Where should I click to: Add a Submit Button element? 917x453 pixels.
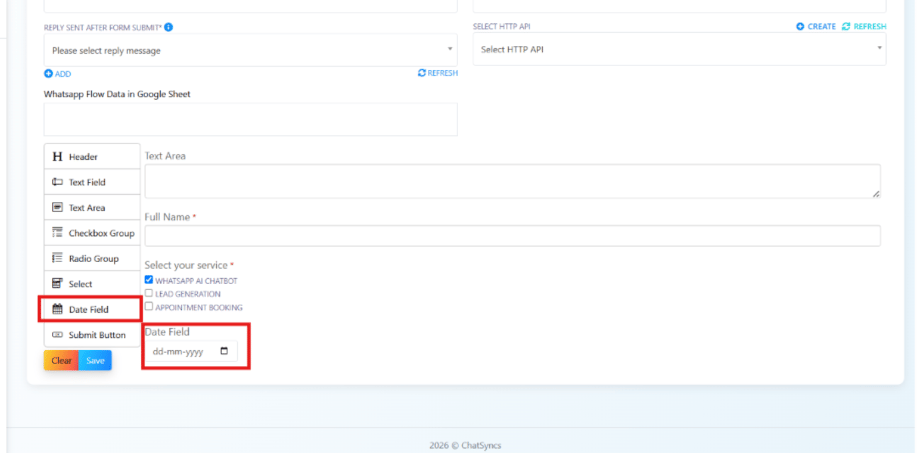coord(92,335)
